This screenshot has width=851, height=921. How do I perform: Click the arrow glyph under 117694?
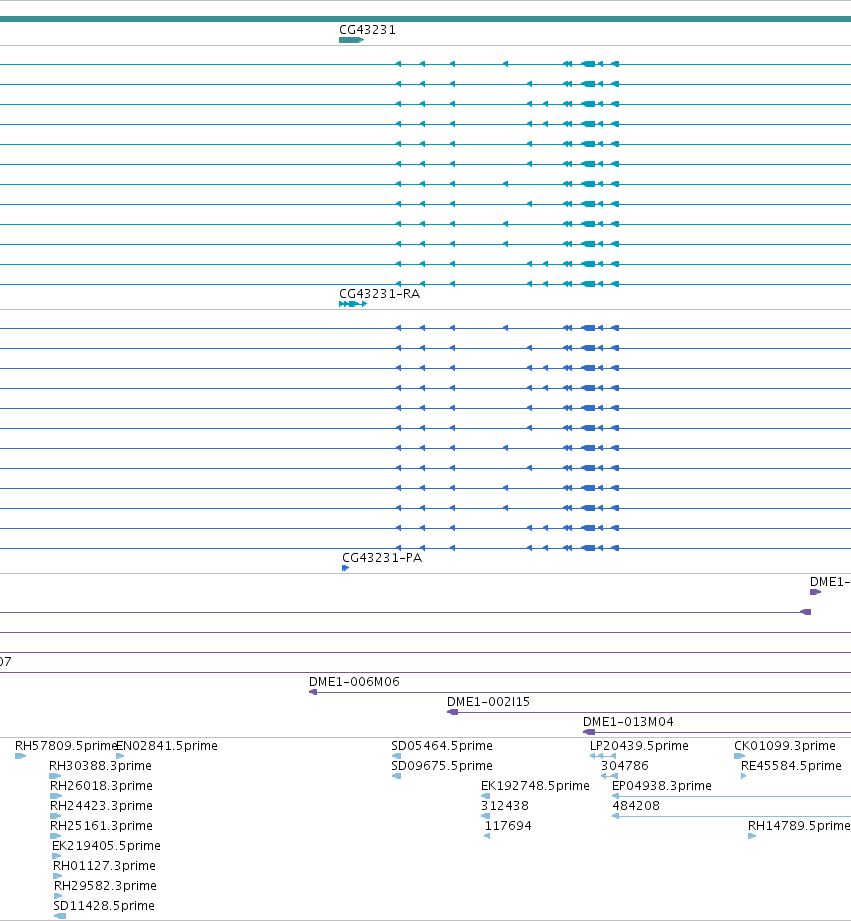(487, 836)
